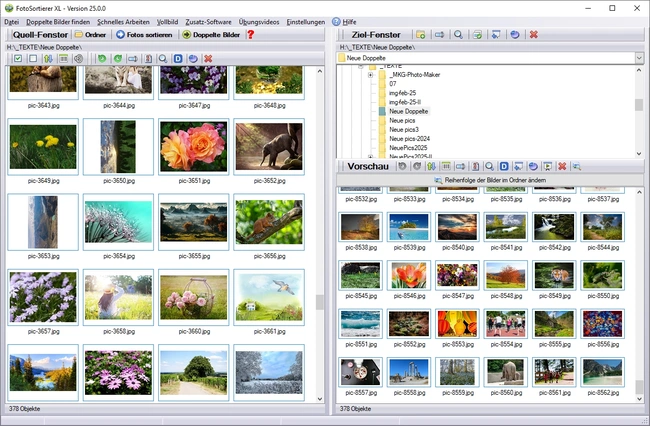Select preview thumbnail pic-8546.jpg
This screenshot has height=426, width=650.
[409, 276]
